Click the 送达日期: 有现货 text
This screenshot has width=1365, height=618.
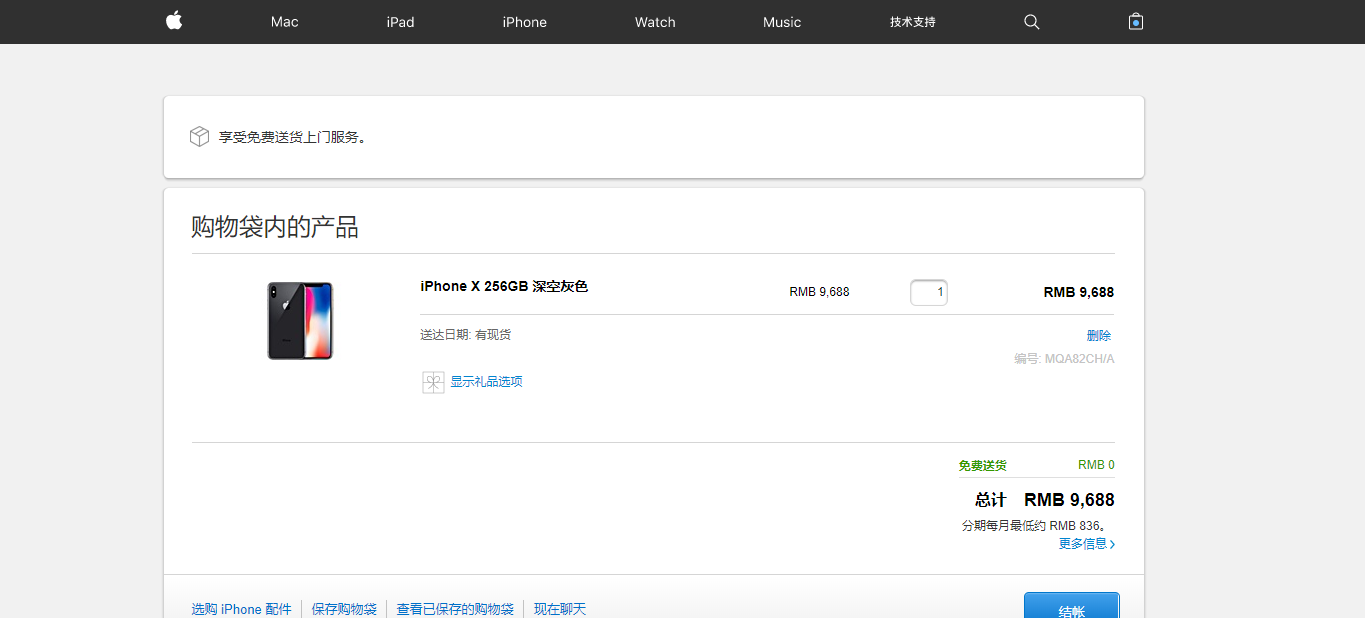click(465, 335)
